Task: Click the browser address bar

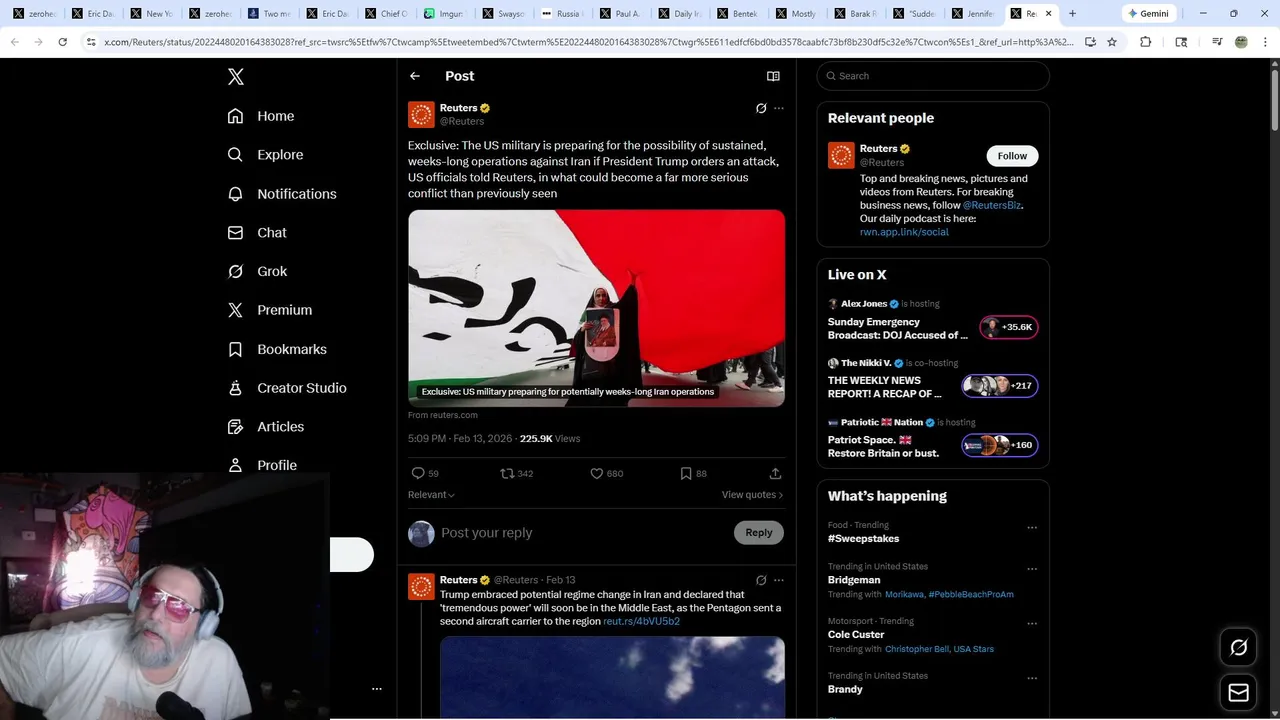Action: (x=588, y=42)
